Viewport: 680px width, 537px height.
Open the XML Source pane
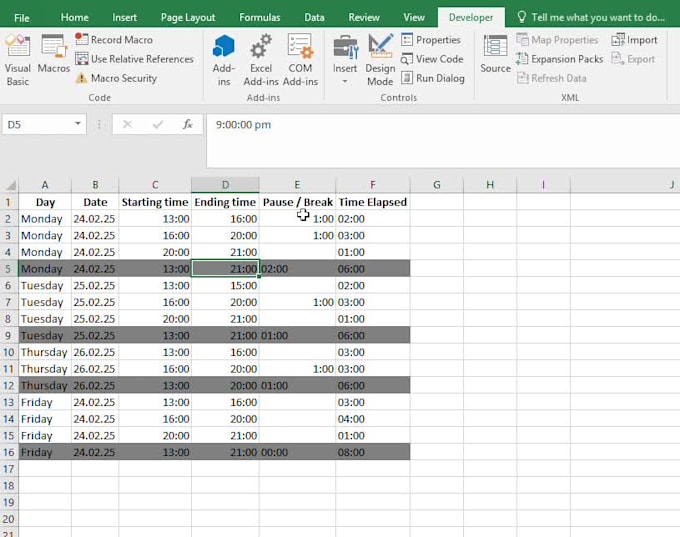click(x=495, y=54)
